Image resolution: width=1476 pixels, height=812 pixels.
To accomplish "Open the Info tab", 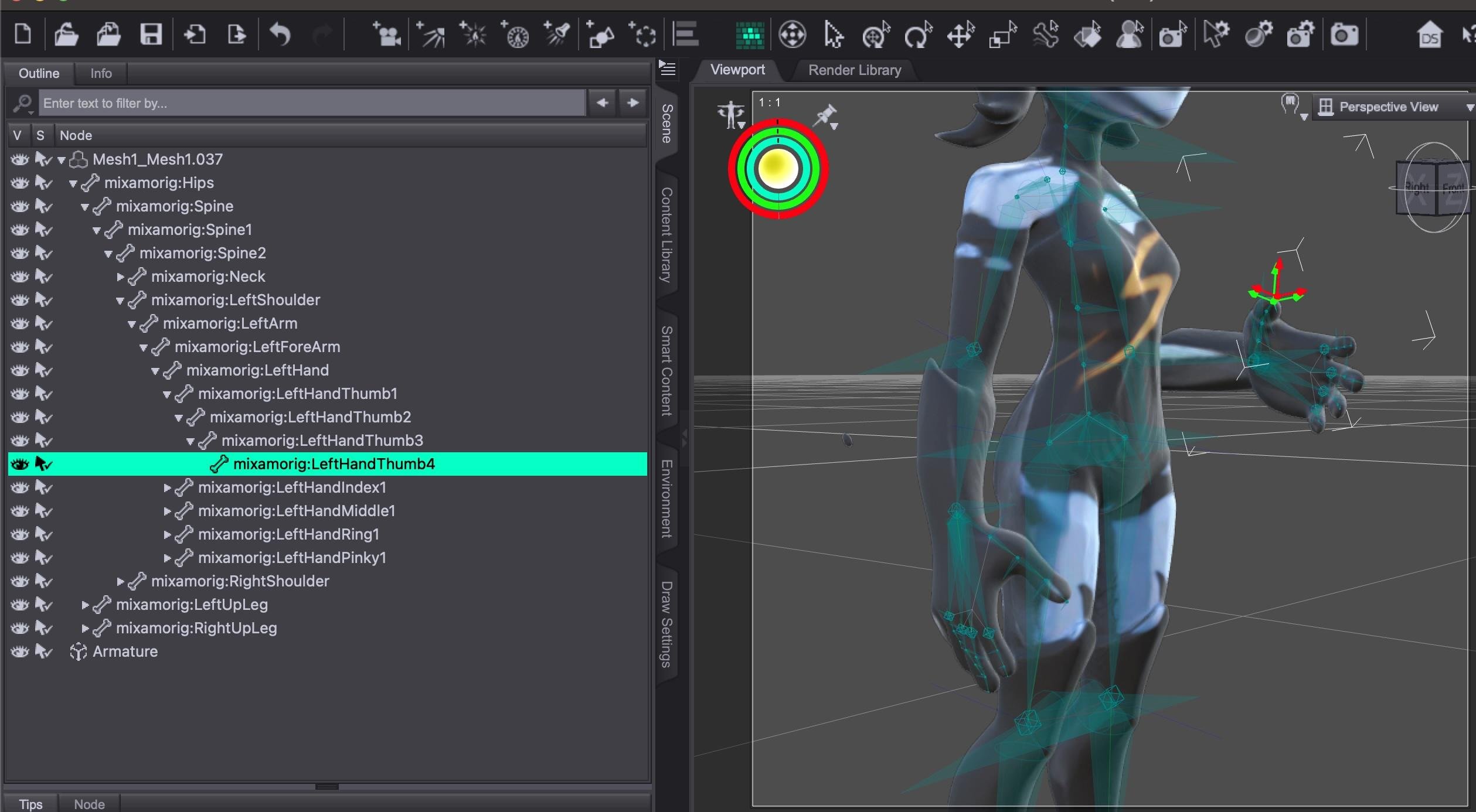I will click(101, 73).
